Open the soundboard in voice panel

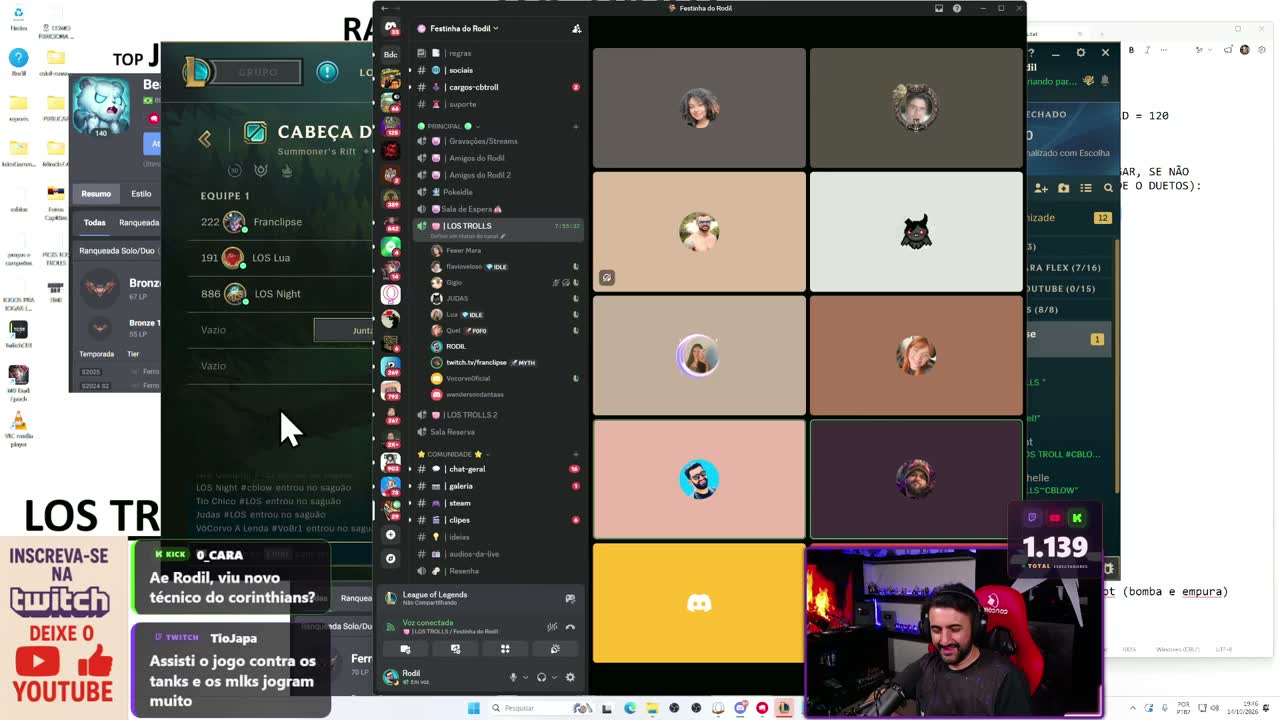555,649
